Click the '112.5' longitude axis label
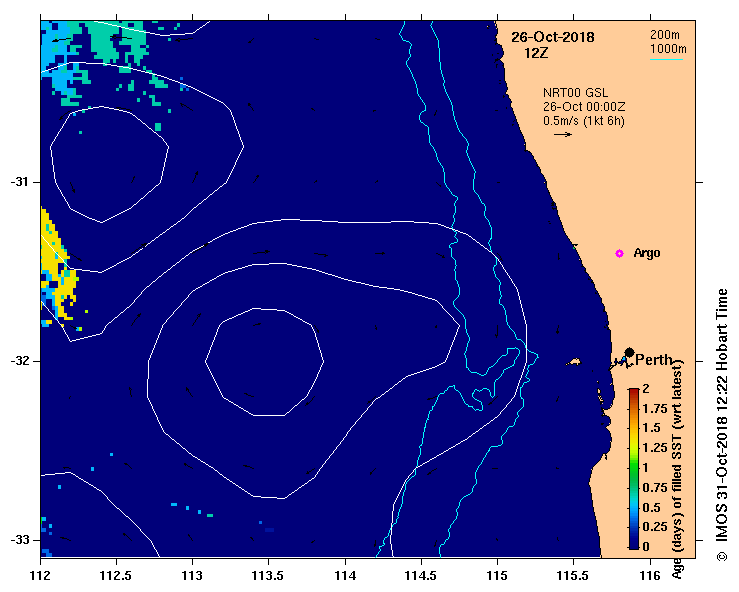The width and height of the screenshot is (739, 592). tap(116, 576)
